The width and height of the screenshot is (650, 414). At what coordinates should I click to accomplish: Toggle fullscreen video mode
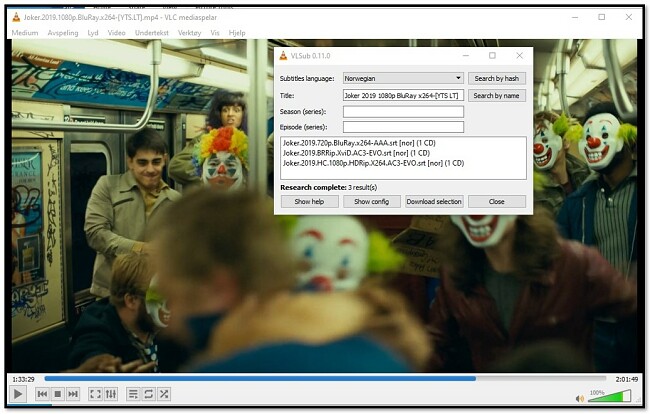(x=95, y=394)
